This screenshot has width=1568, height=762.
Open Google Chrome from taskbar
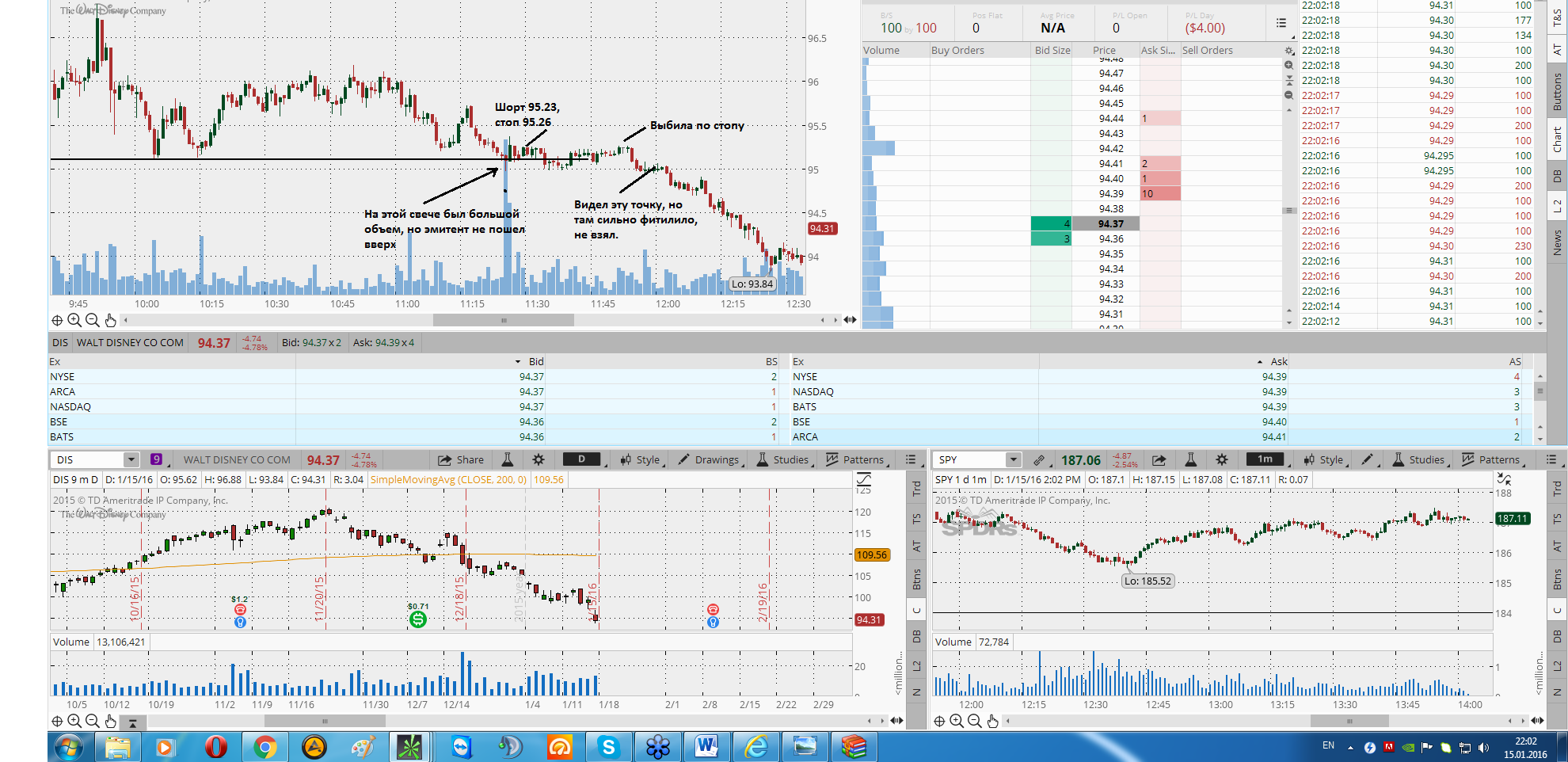[x=265, y=747]
